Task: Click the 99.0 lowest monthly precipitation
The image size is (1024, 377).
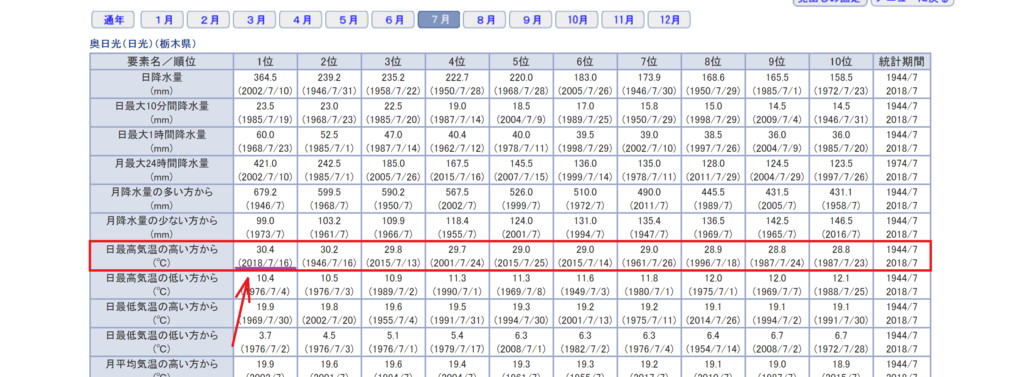Action: (265, 221)
